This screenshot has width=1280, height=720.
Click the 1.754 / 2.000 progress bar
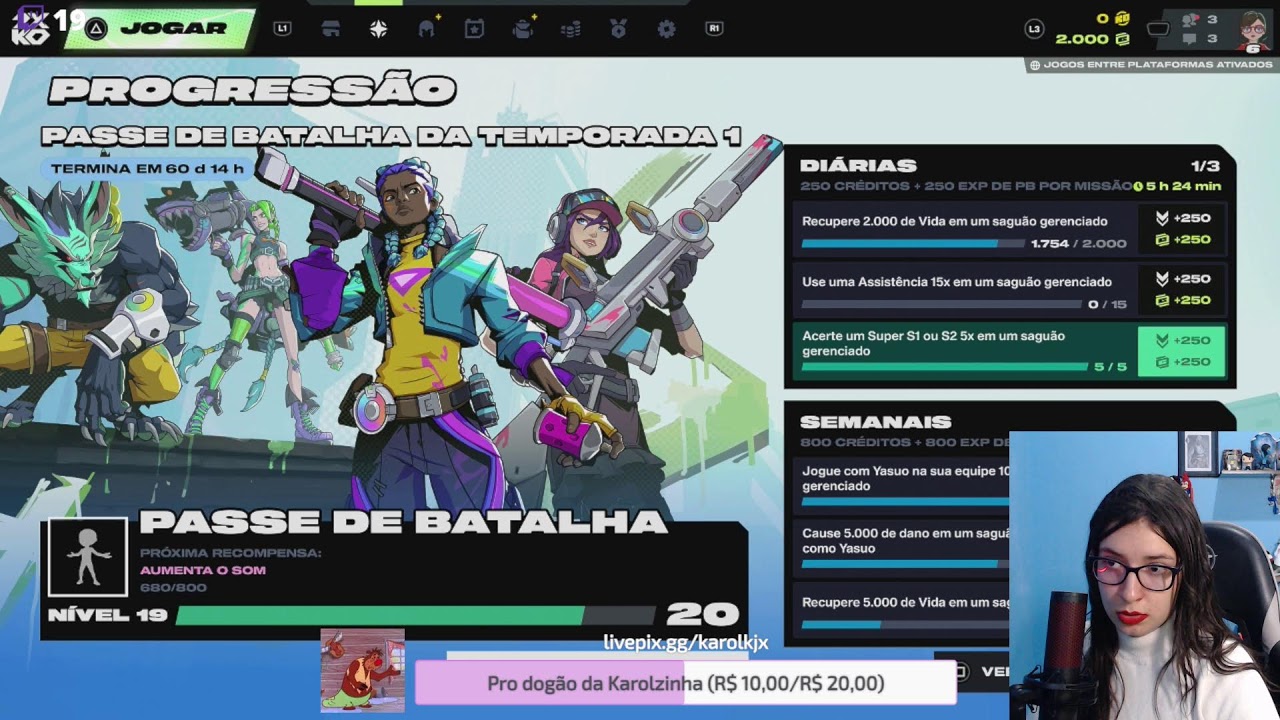[913, 244]
